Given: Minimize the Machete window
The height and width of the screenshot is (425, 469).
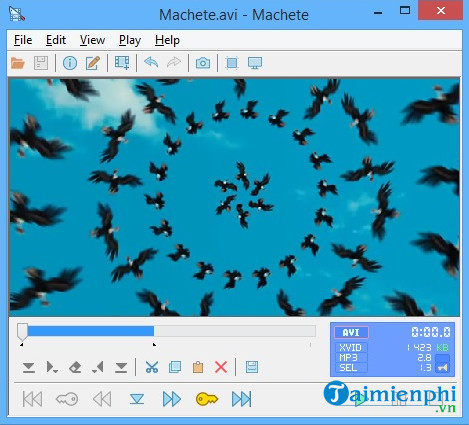Looking at the screenshot, I should (378, 12).
